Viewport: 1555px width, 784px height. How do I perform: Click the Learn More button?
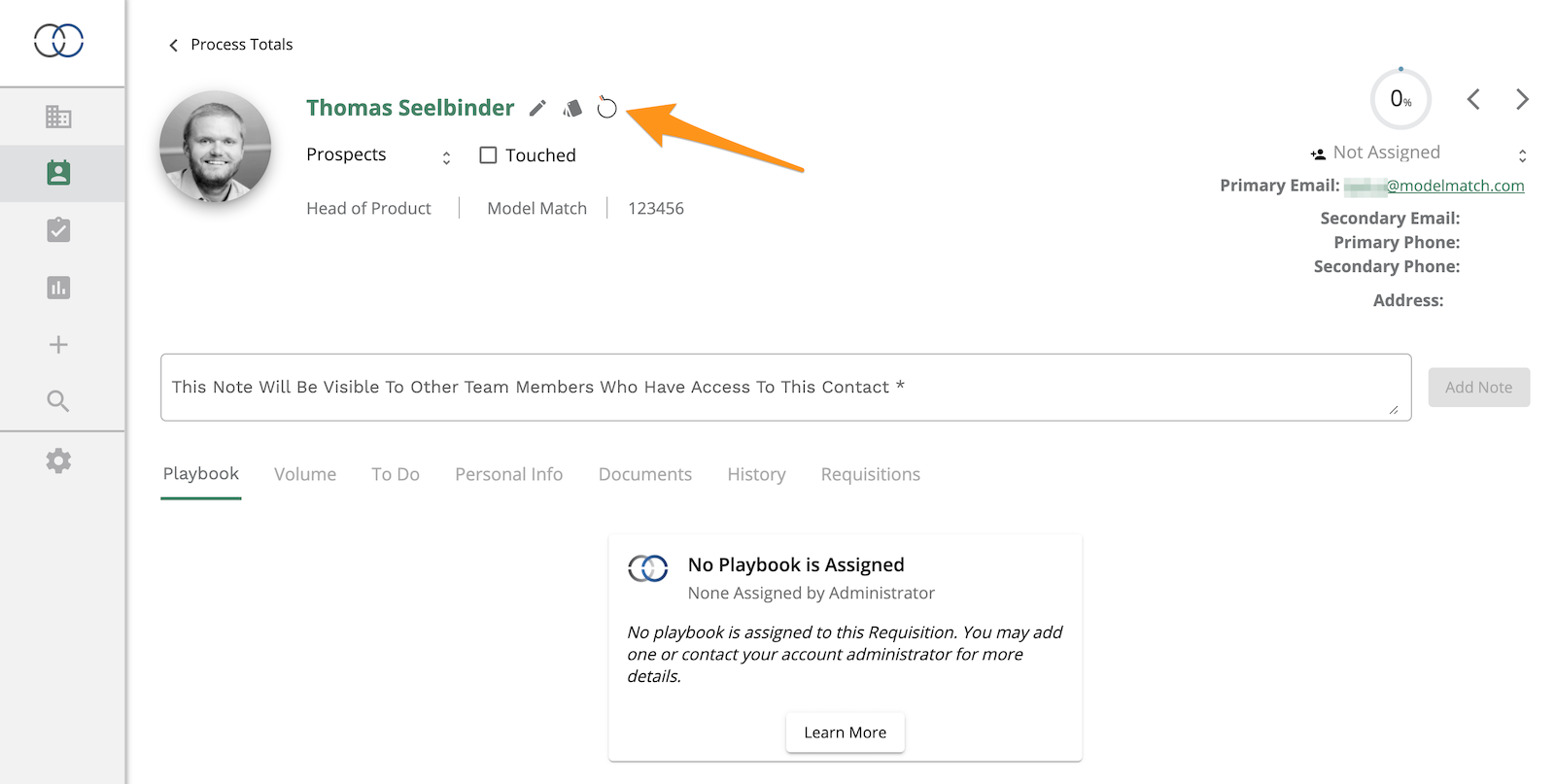click(845, 733)
